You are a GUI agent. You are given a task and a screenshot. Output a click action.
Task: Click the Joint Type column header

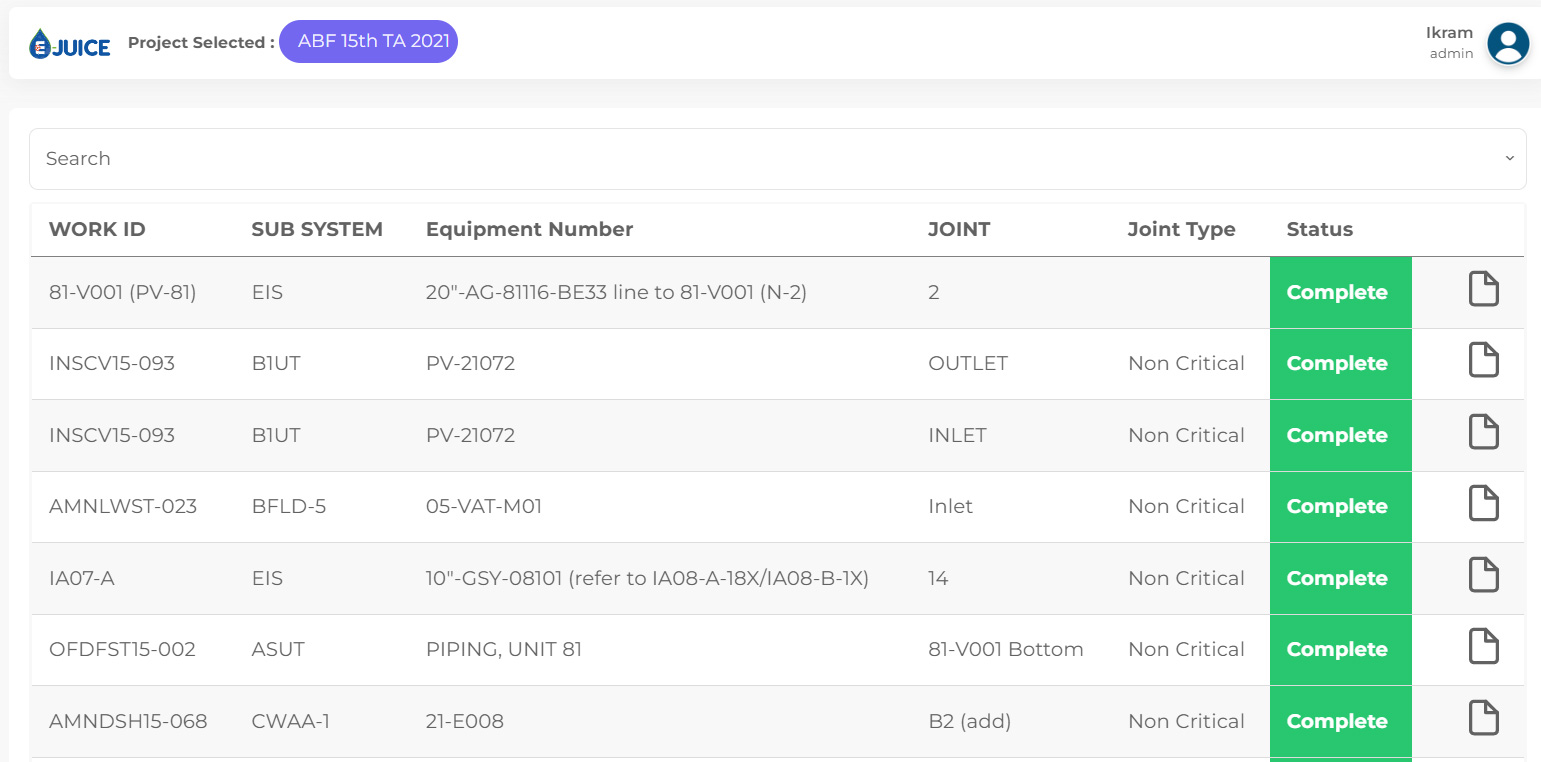[x=1181, y=229]
